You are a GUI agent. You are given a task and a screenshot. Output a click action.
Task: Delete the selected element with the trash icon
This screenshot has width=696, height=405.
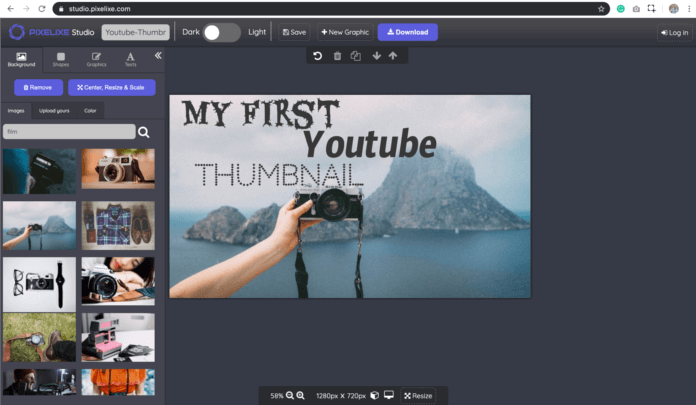pyautogui.click(x=337, y=56)
